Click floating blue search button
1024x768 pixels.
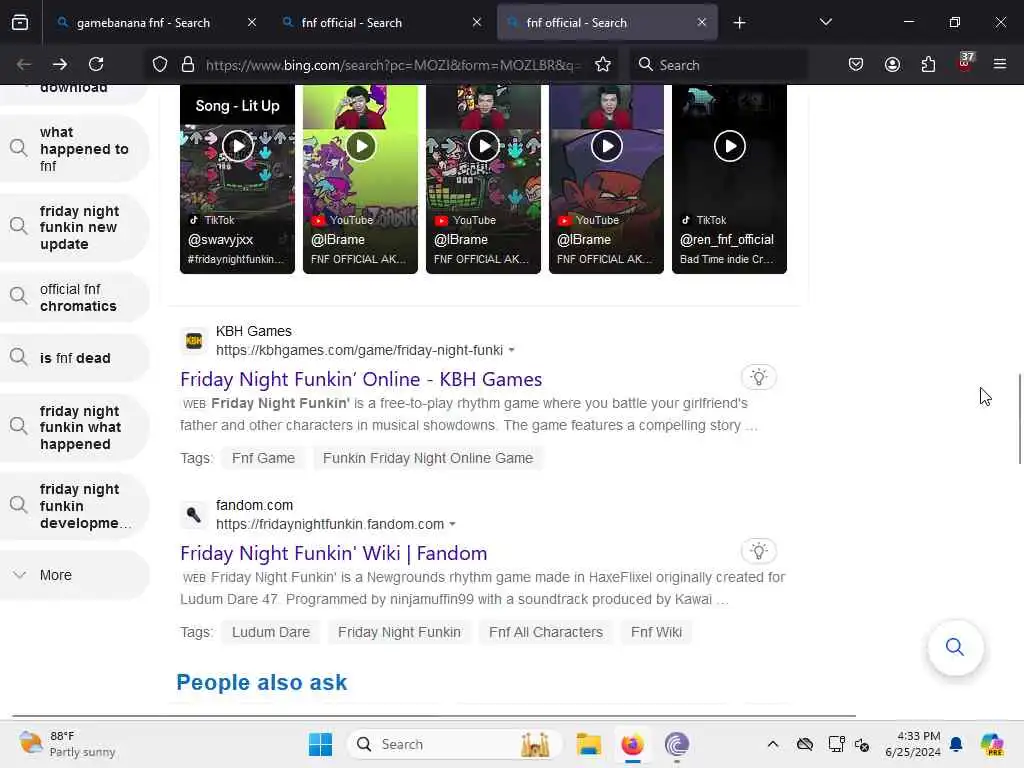(955, 647)
